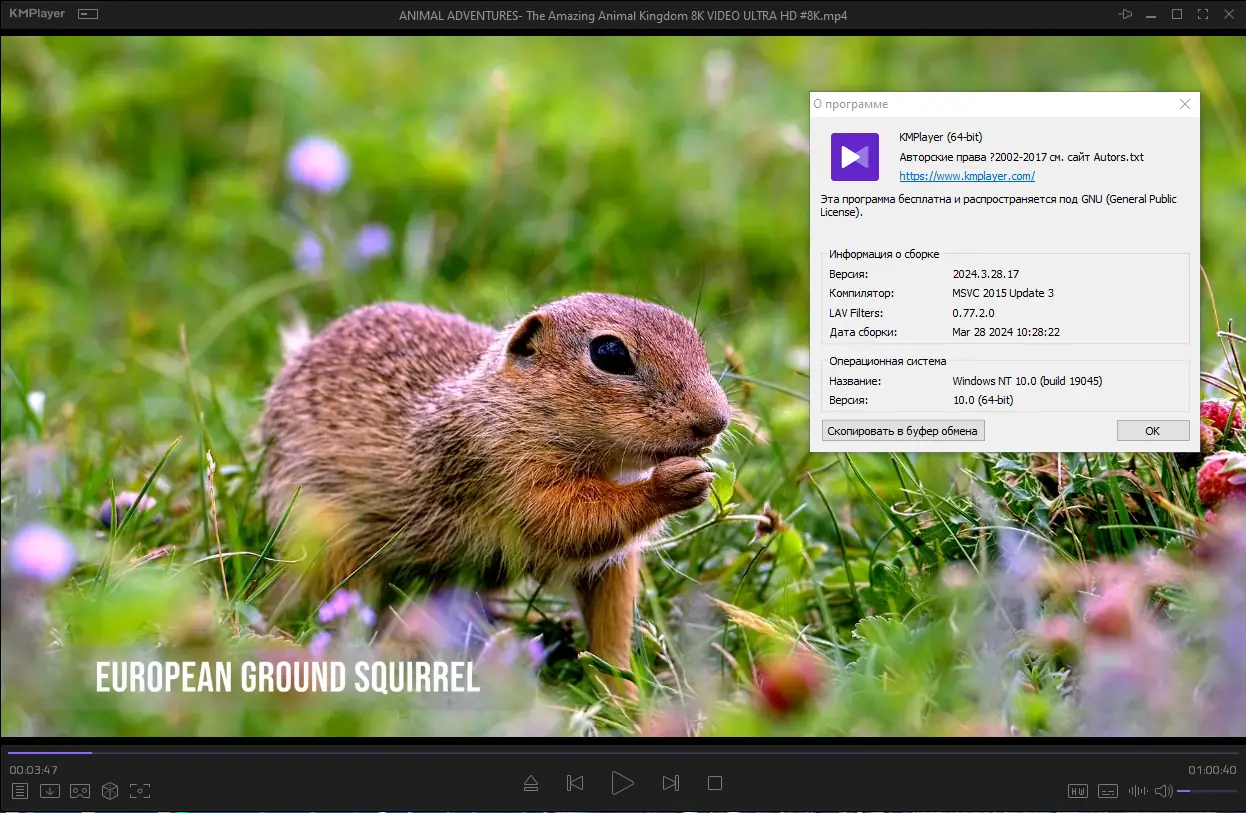Viewport: 1246px width, 813px height.
Task: Toggle HW hardware acceleration
Action: point(1078,791)
